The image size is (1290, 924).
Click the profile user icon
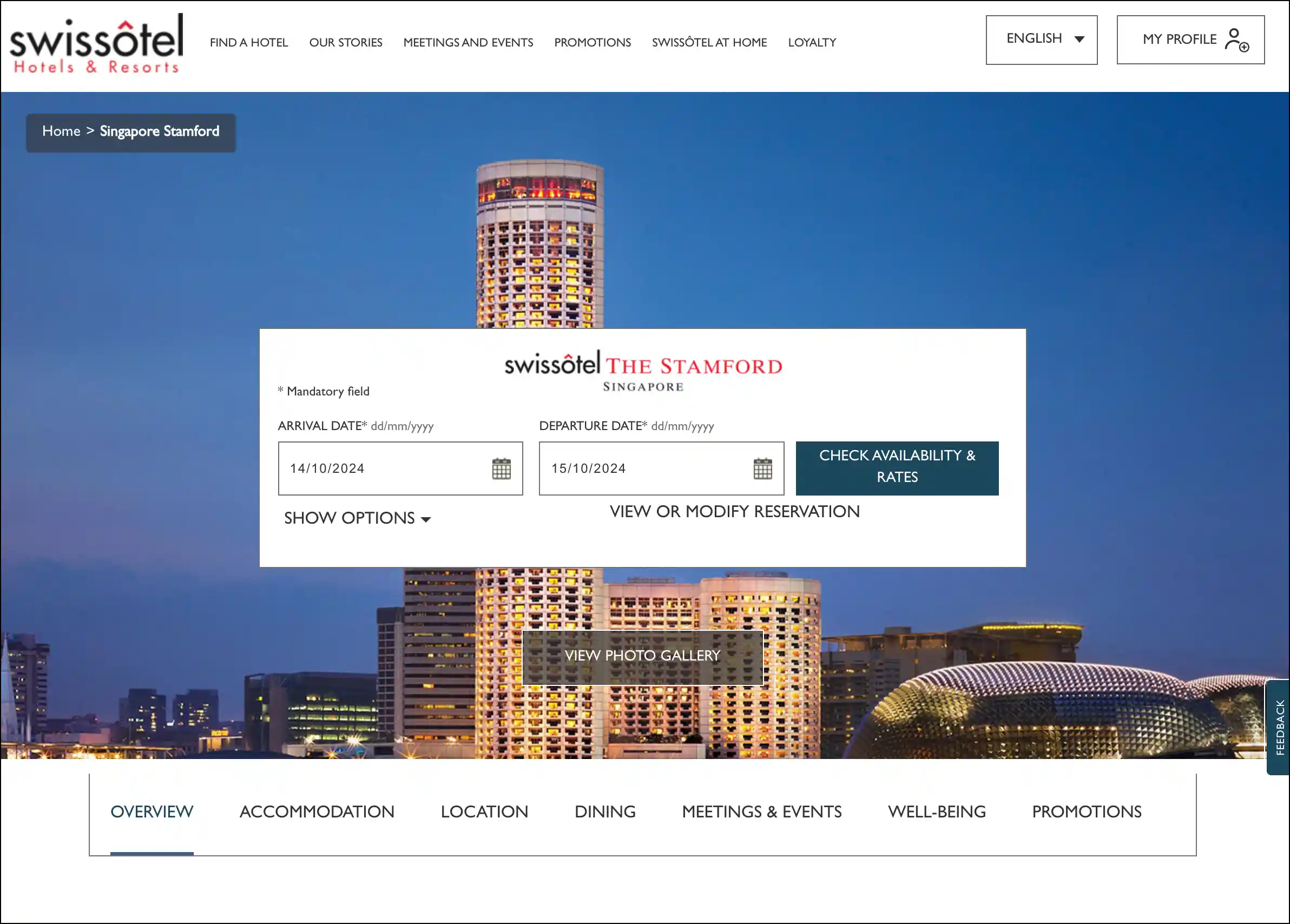click(1236, 40)
